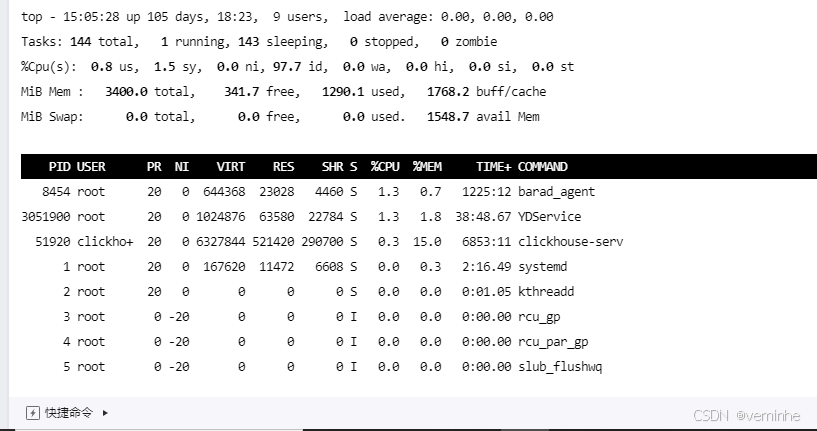
Task: Click the %MEM column header
Action: (x=427, y=167)
